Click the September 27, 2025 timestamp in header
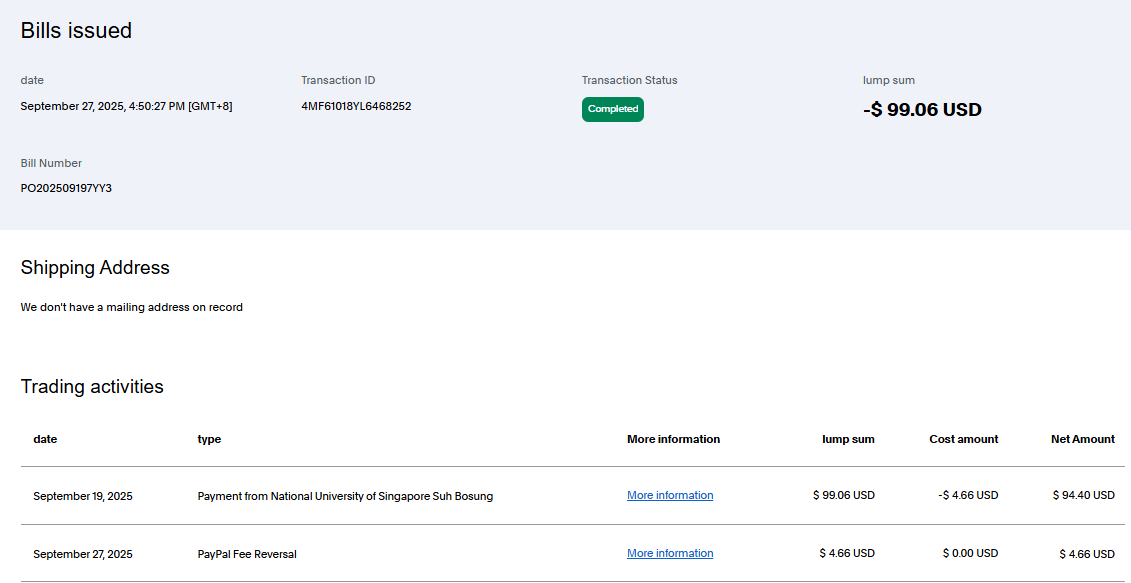The width and height of the screenshot is (1131, 583). pyautogui.click(x=126, y=106)
